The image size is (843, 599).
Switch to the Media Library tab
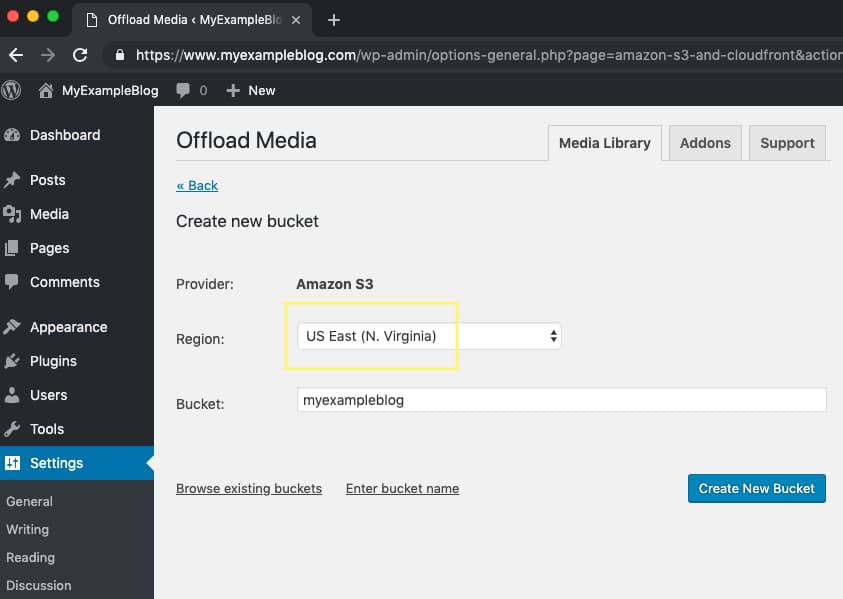tap(605, 143)
